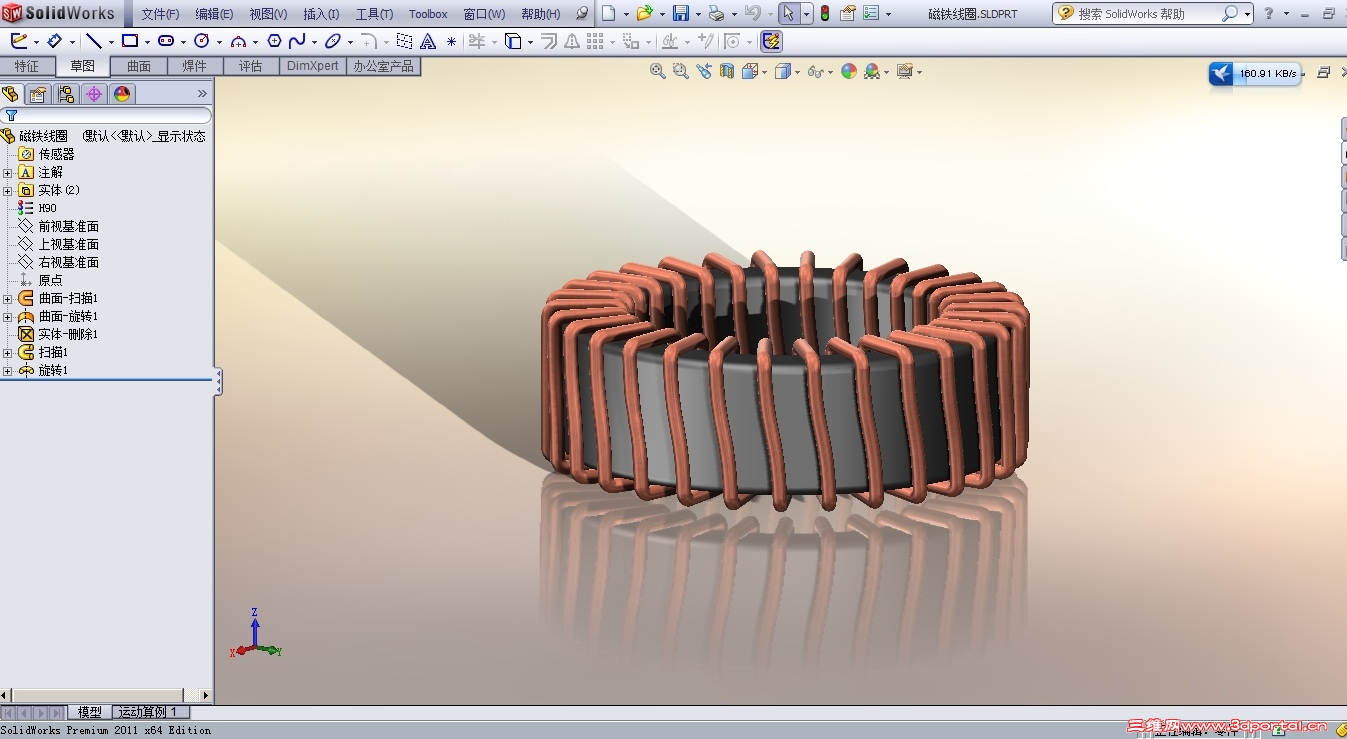This screenshot has height=739, width=1347.
Task: Switch to the 特征 ribbon tab
Action: (x=27, y=66)
